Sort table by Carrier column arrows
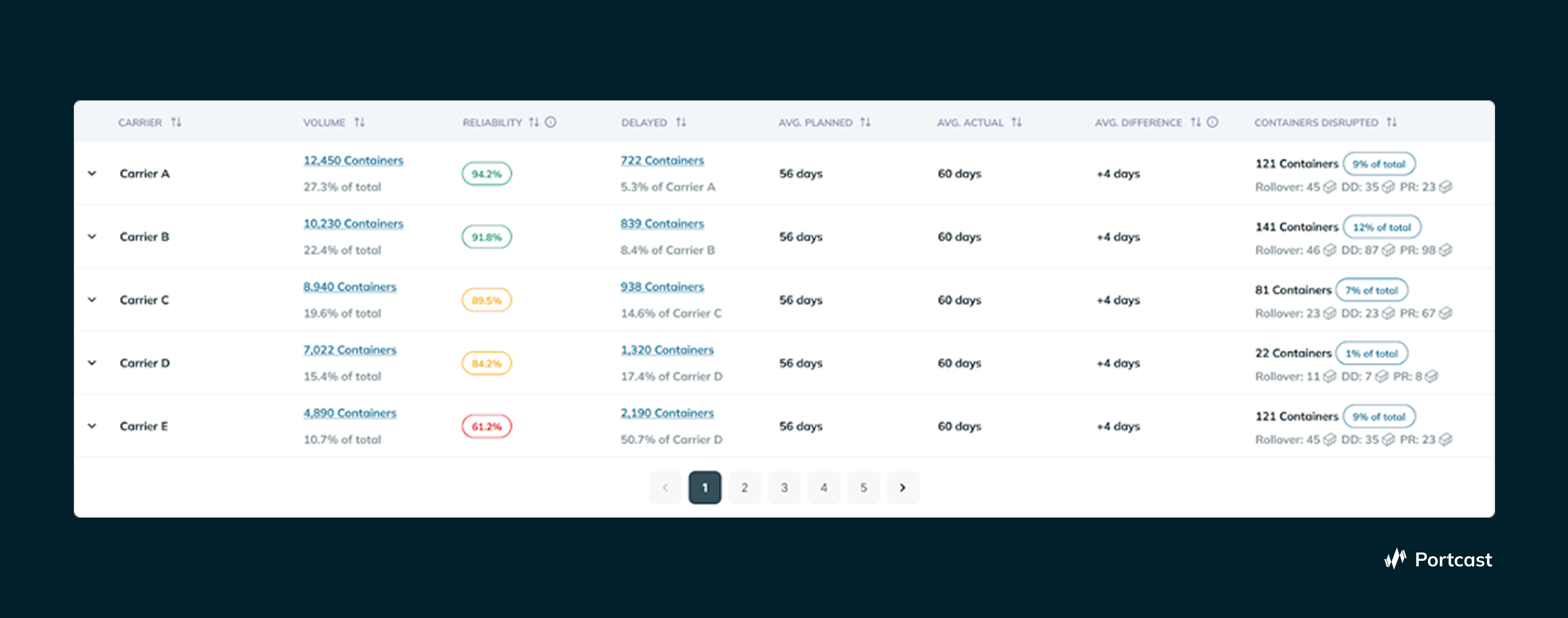Image resolution: width=1568 pixels, height=618 pixels. point(176,122)
